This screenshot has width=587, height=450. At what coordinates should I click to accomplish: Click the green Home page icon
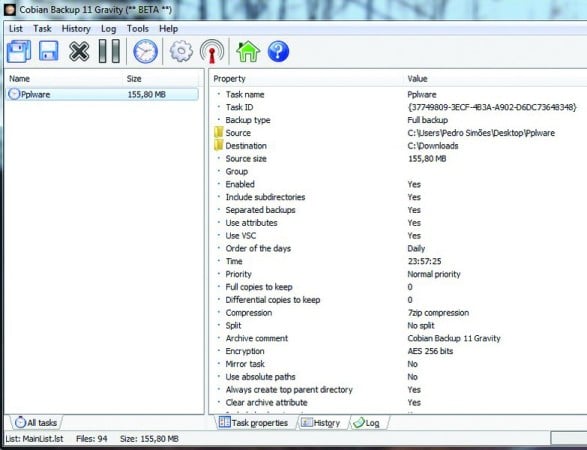(248, 51)
